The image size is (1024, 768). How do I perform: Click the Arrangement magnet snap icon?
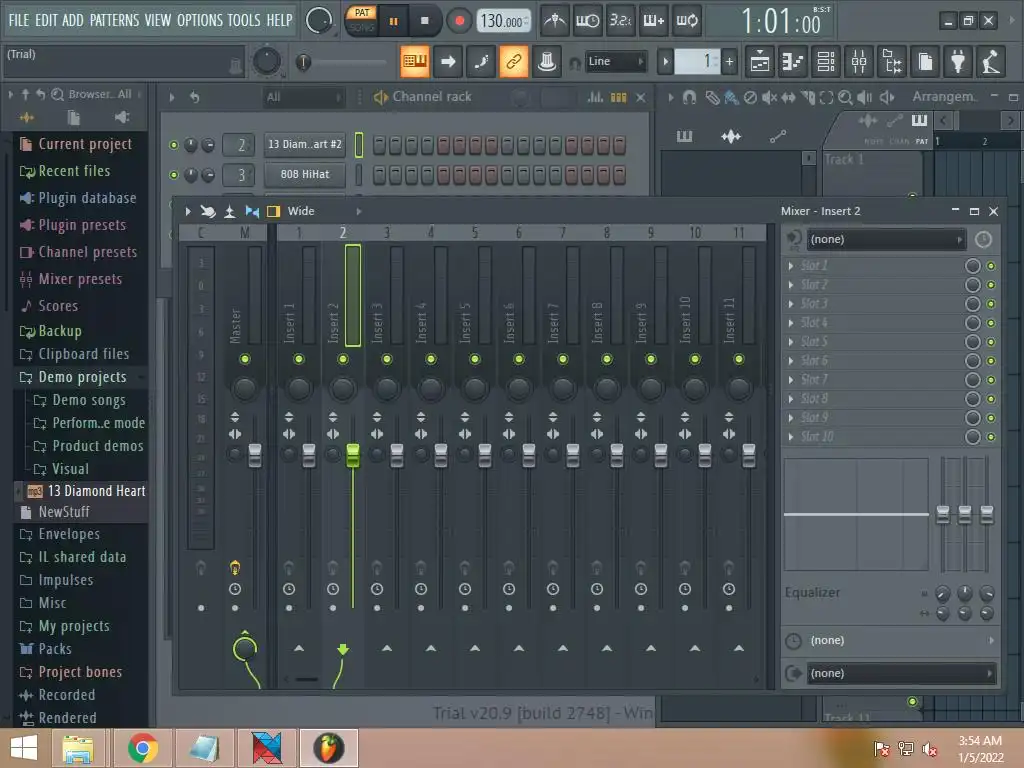pyautogui.click(x=689, y=97)
